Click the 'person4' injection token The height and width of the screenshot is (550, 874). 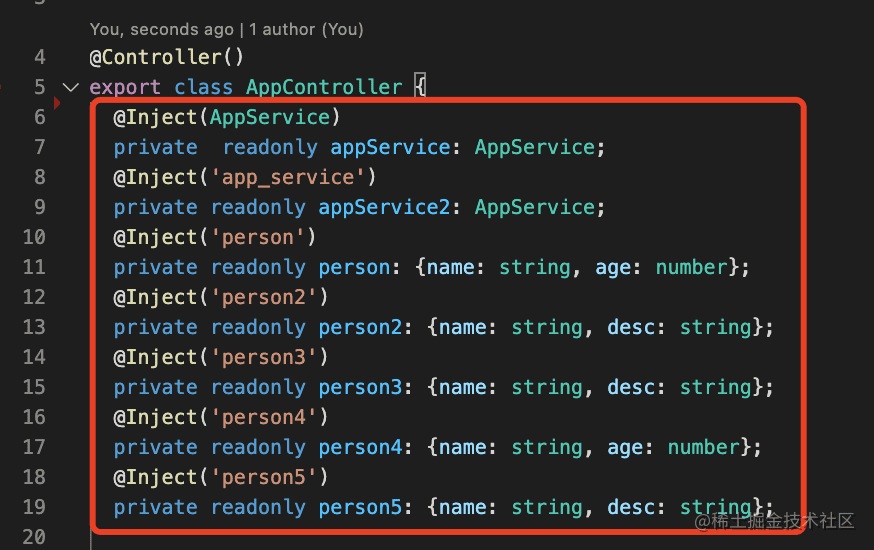tap(264, 417)
